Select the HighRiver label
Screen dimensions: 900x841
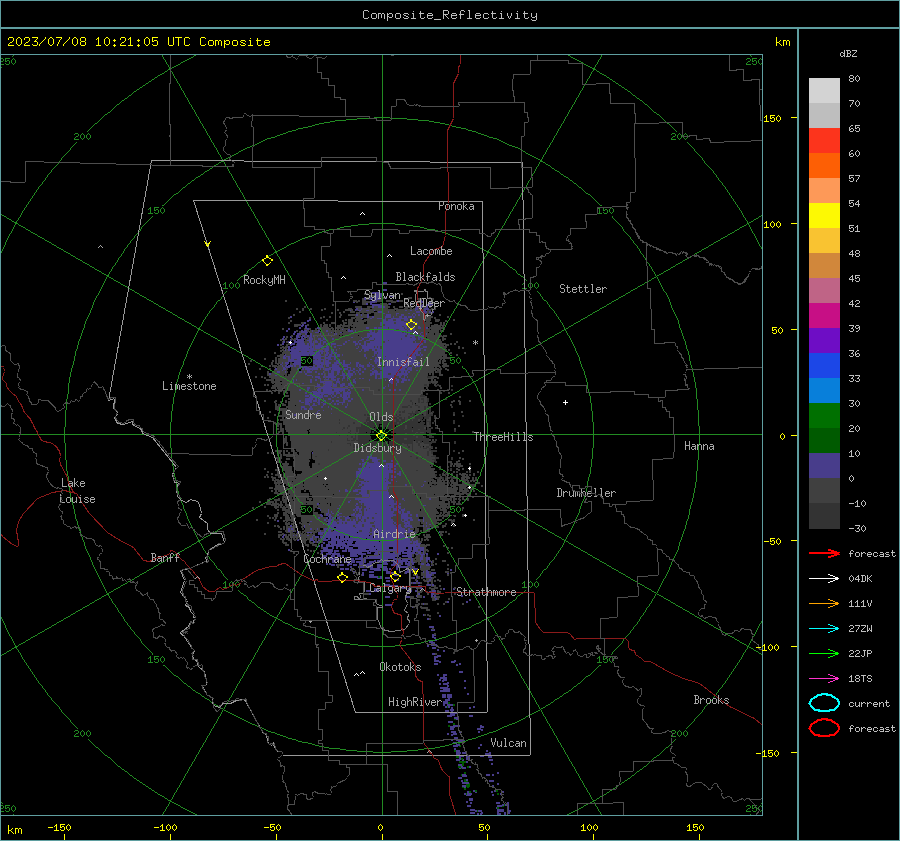point(414,702)
